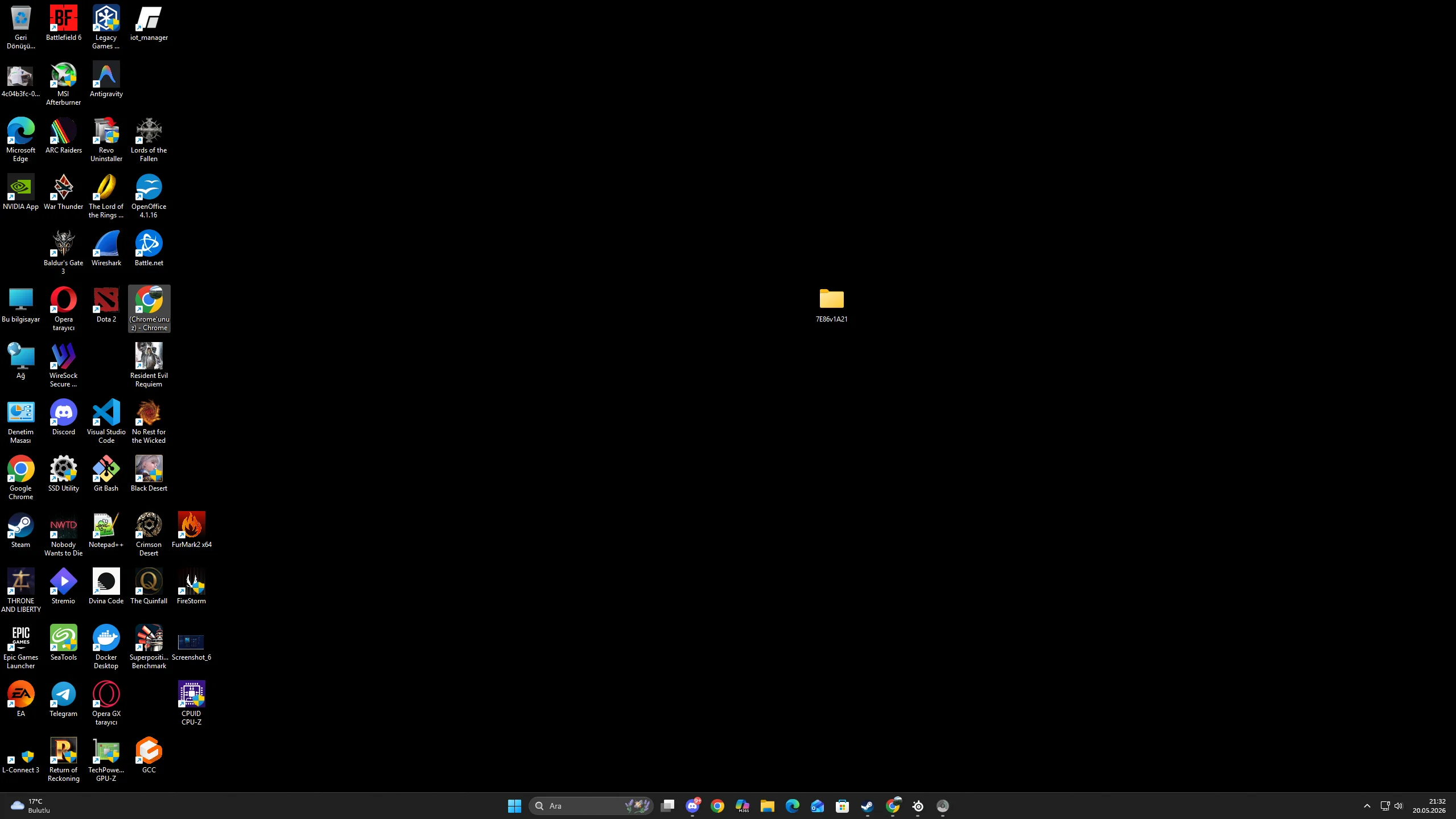Open Microsoft 365 Copilot taskbar icon

coord(743,806)
